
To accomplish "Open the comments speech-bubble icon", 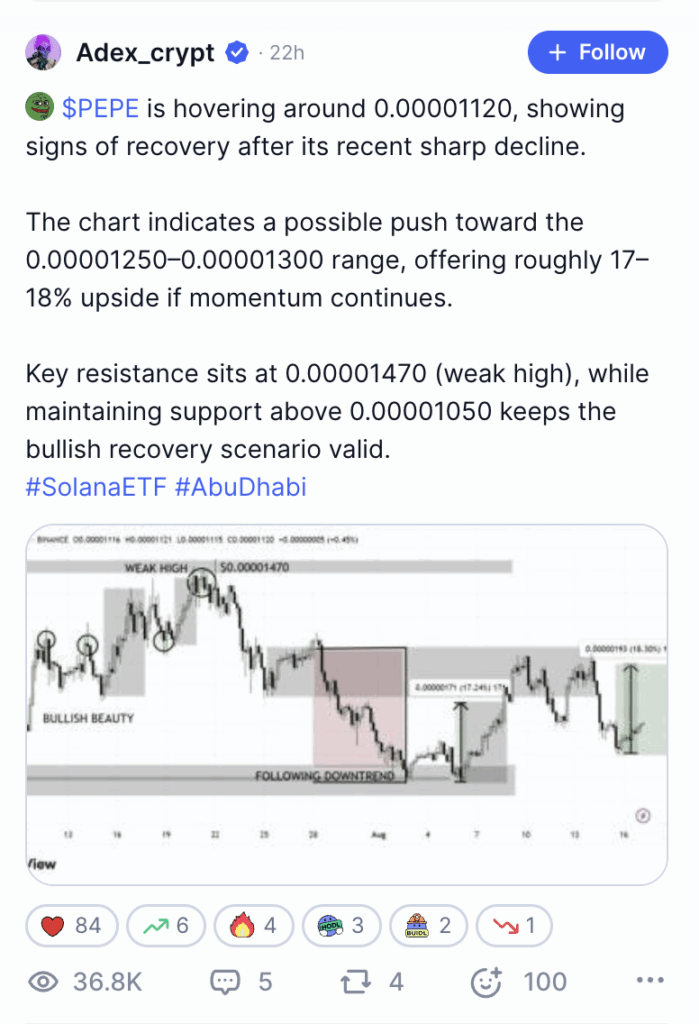I will pos(225,982).
